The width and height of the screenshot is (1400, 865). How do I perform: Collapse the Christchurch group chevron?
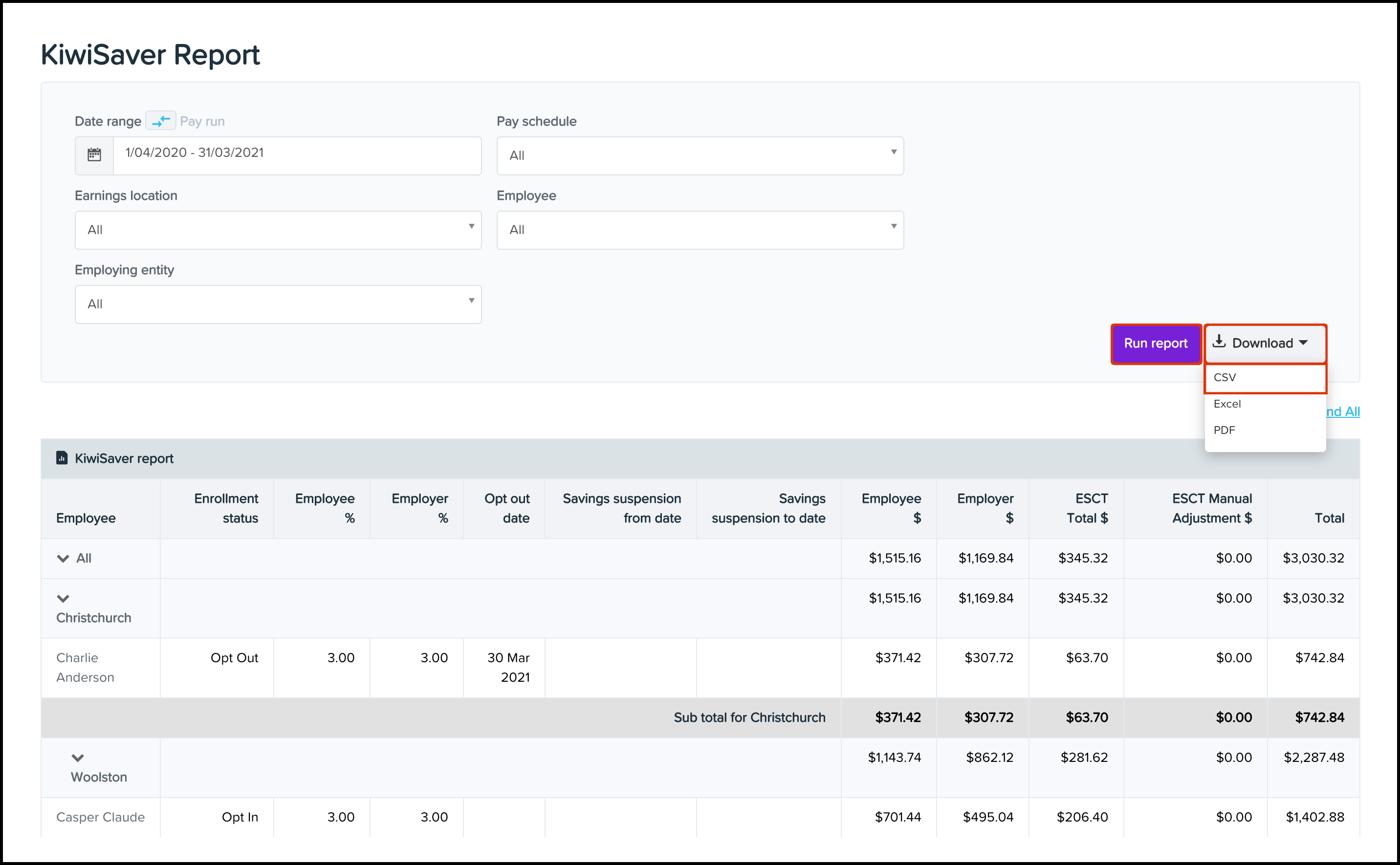63,598
